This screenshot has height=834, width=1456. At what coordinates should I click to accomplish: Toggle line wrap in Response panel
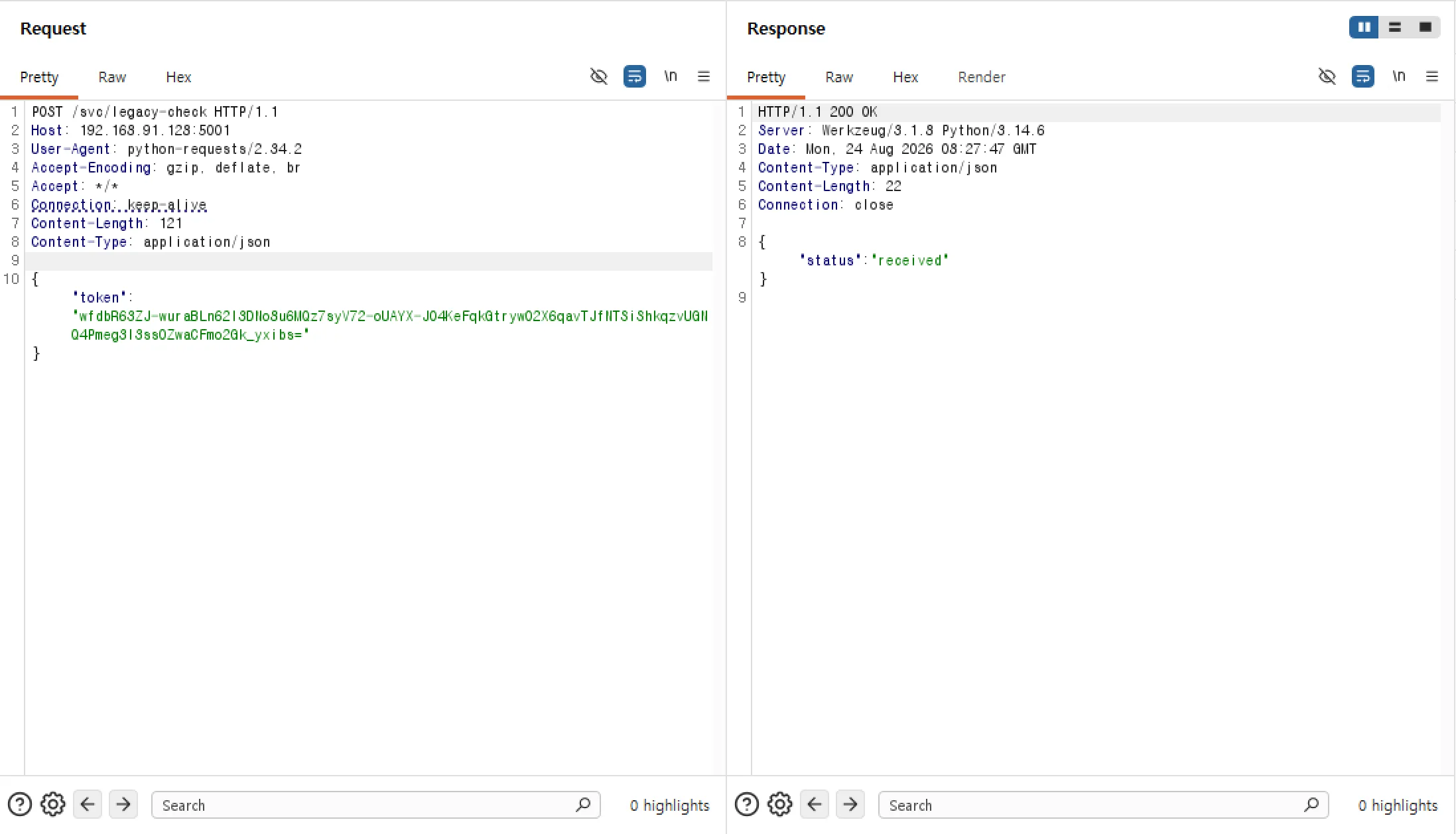[x=1363, y=76]
